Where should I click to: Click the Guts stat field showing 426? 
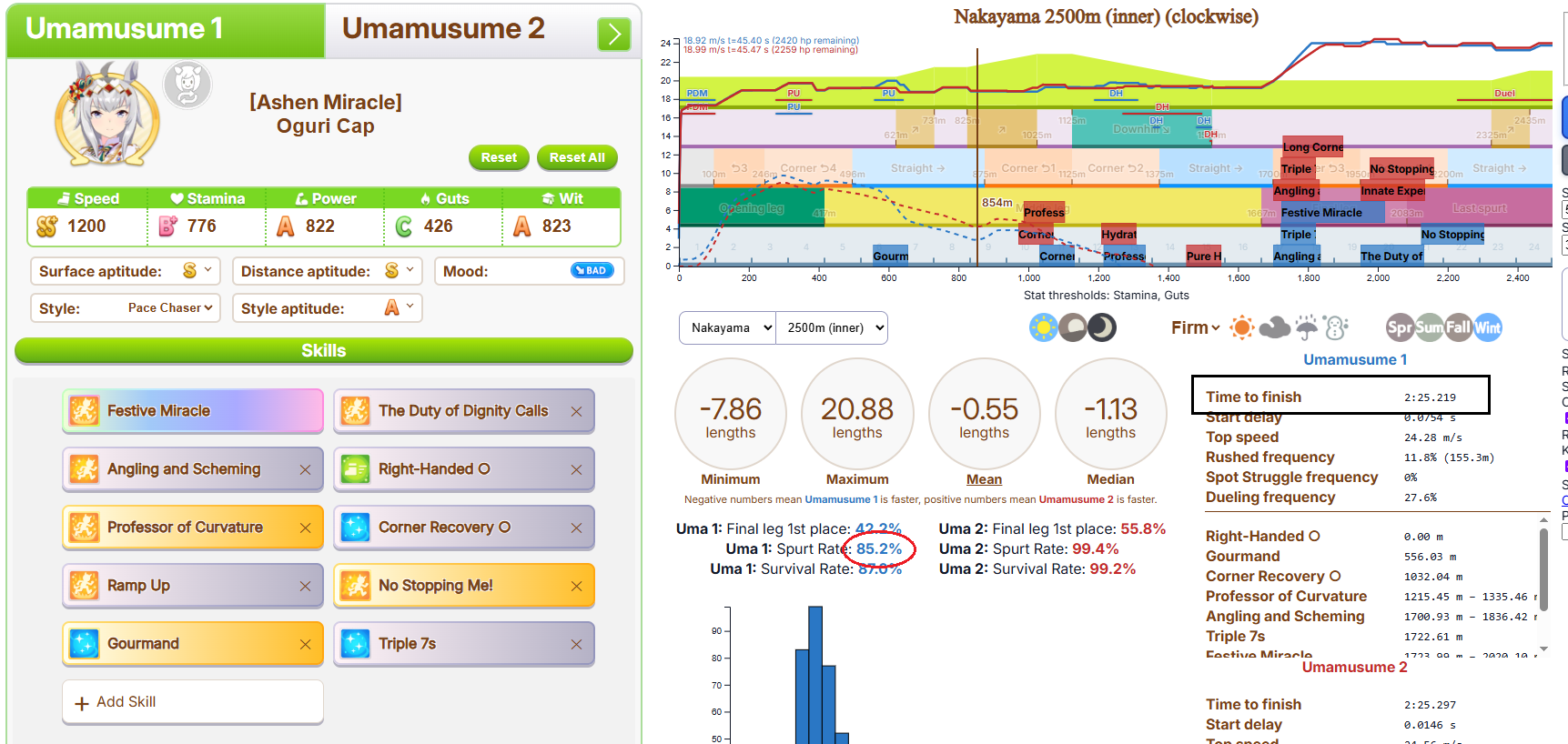coord(443,226)
